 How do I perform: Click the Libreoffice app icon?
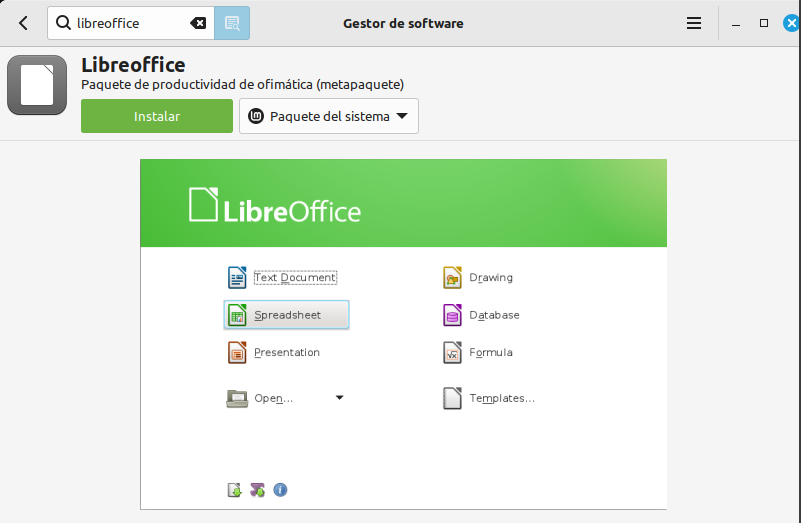[x=37, y=85]
